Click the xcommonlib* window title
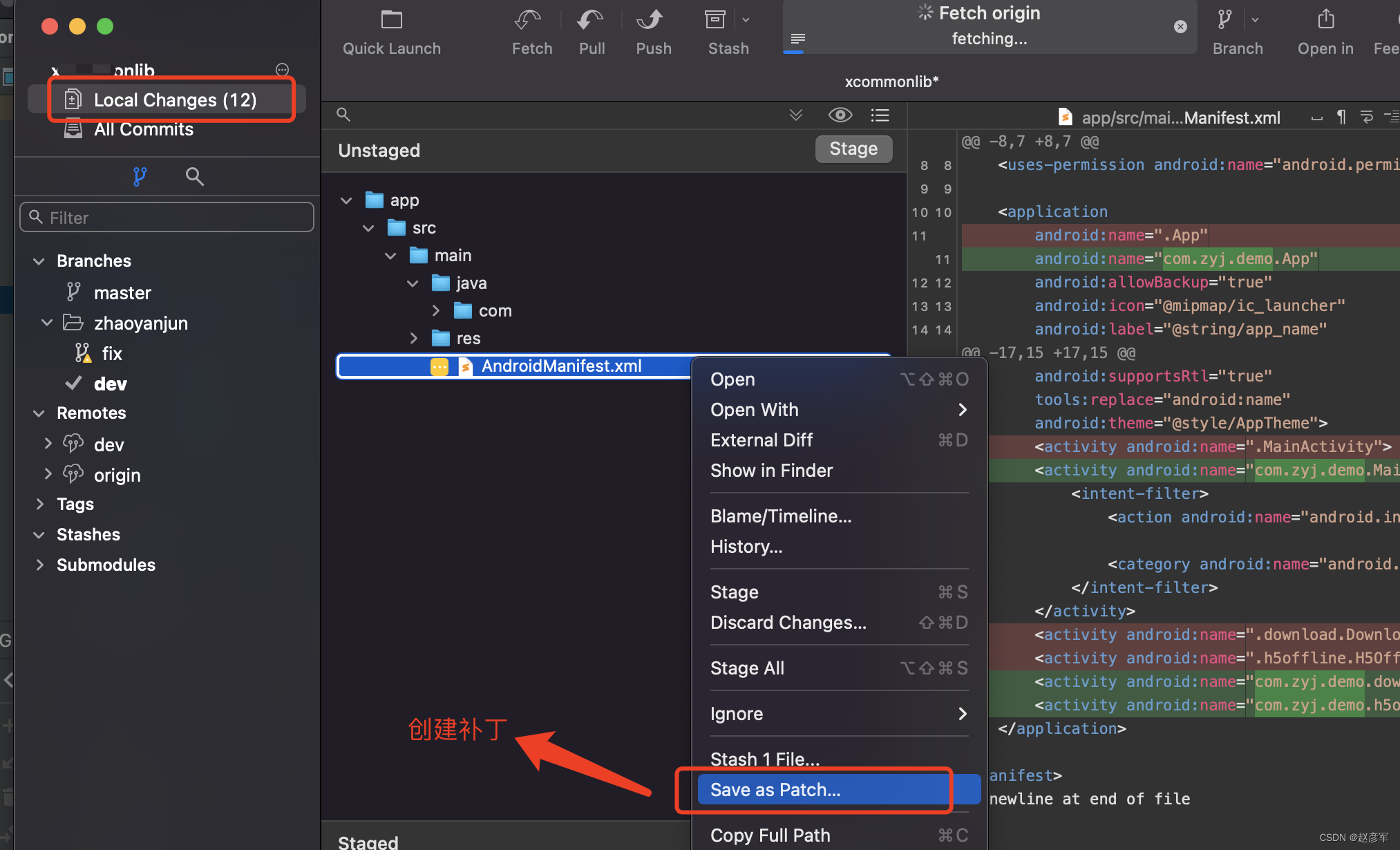Image resolution: width=1400 pixels, height=850 pixels. [x=891, y=82]
